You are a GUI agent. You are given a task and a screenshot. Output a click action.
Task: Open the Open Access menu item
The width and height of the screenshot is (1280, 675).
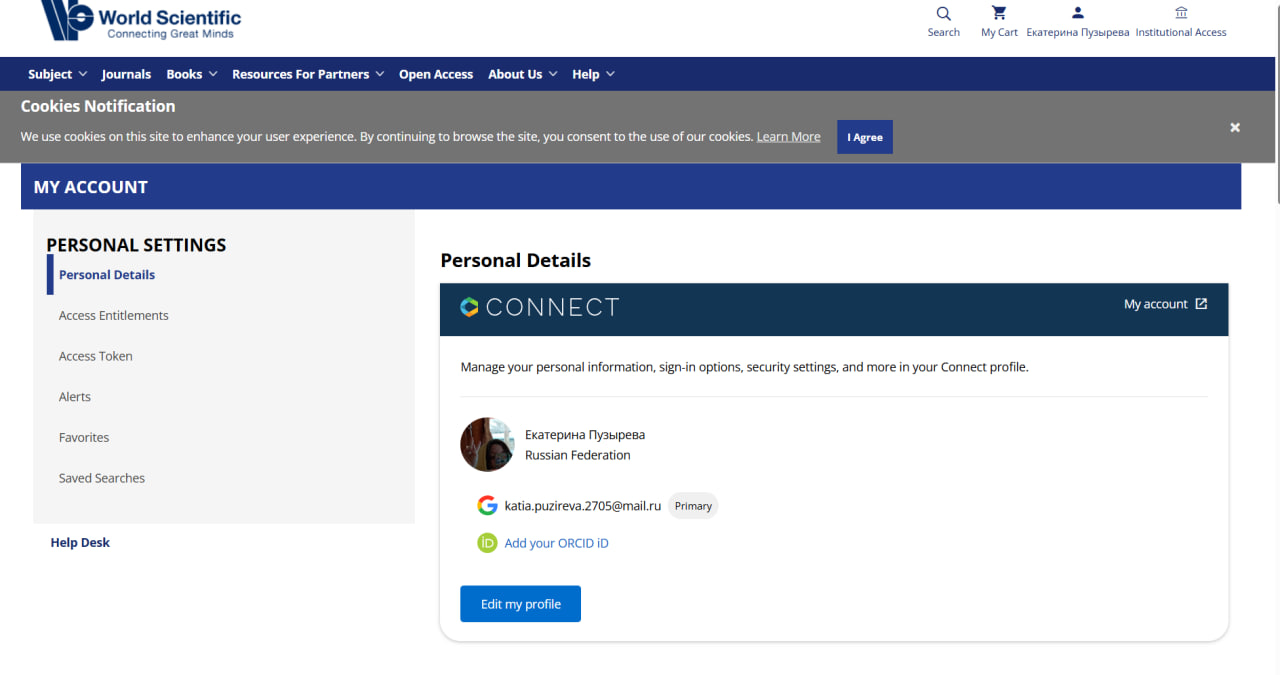436,74
